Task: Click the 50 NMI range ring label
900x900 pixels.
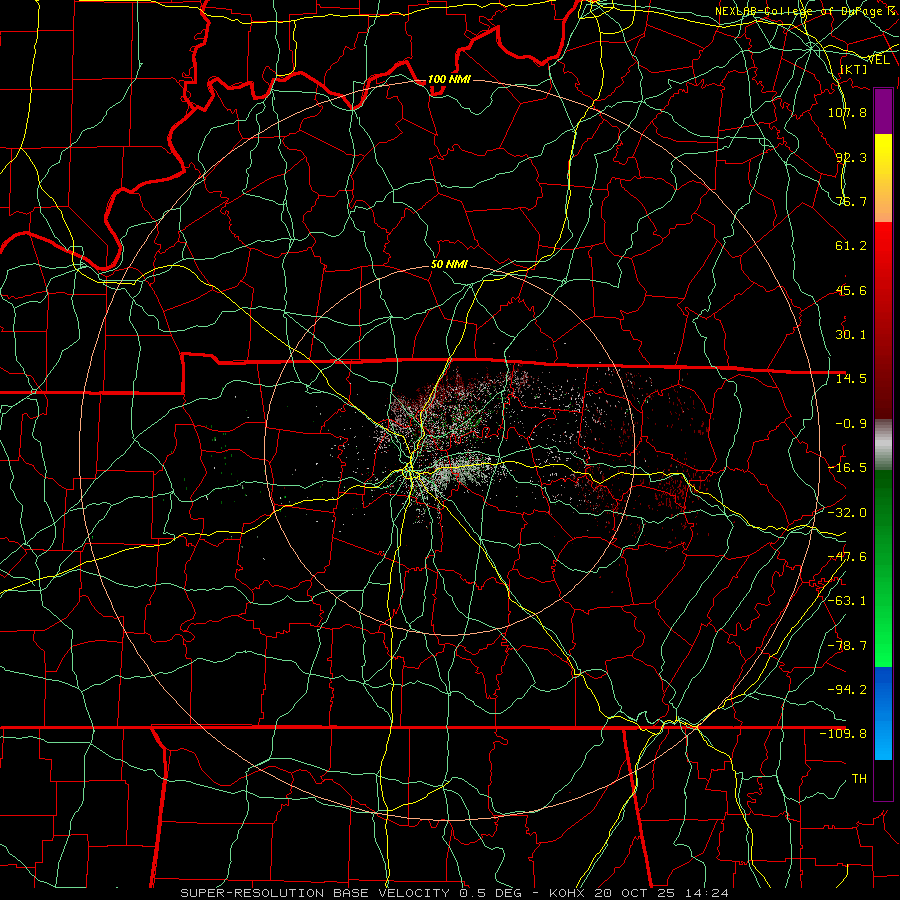Action: (449, 264)
